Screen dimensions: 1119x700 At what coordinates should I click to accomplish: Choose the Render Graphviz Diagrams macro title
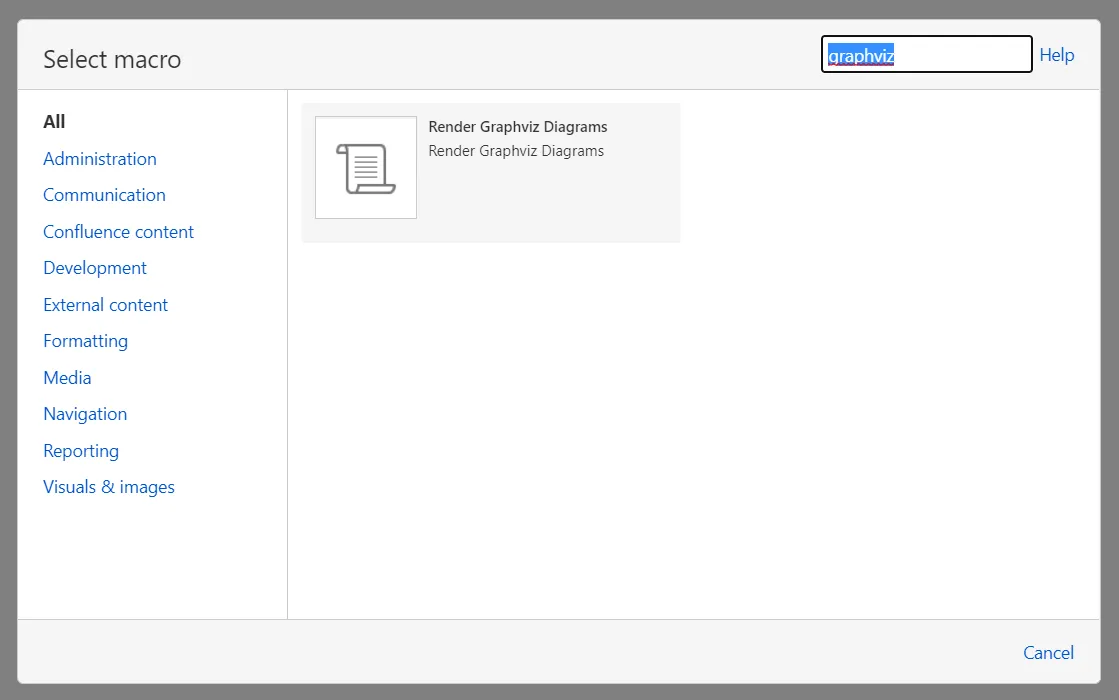click(517, 127)
